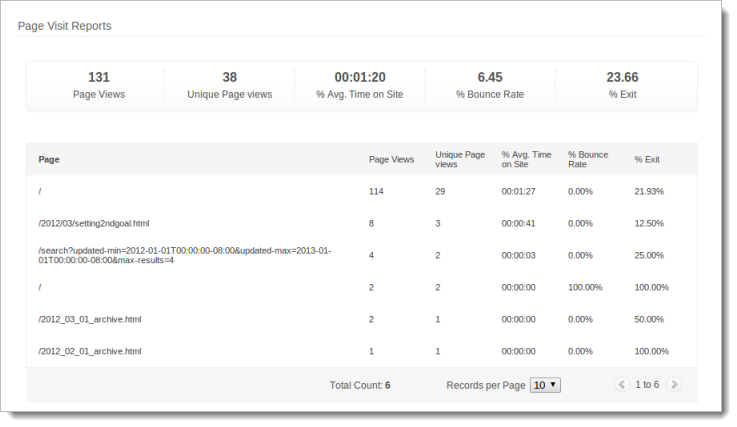Viewport: 737px width, 427px height.
Task: Sort by the Page Views column header
Action: point(391,159)
